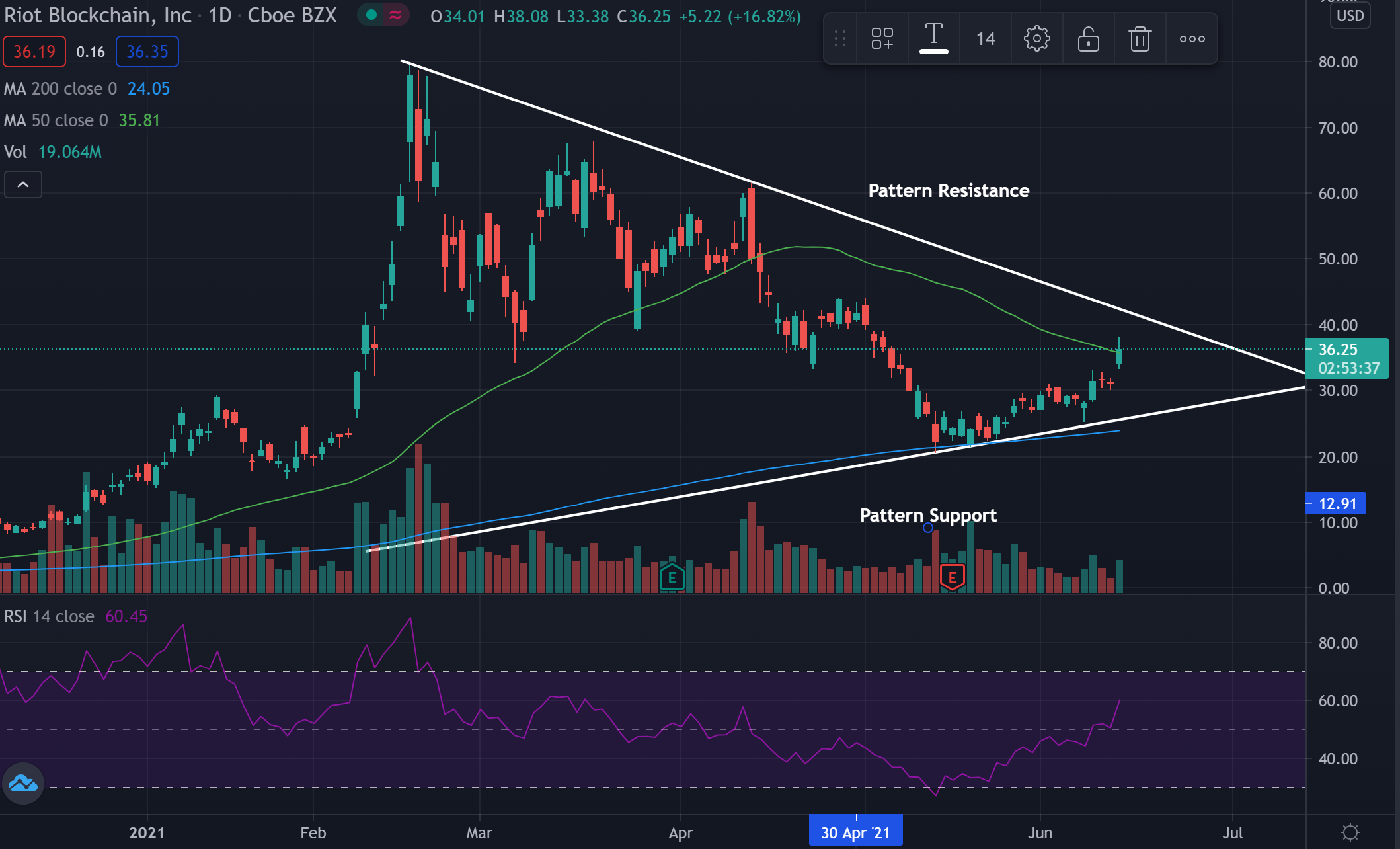Open the templates icon on floating toolbar

[882, 39]
